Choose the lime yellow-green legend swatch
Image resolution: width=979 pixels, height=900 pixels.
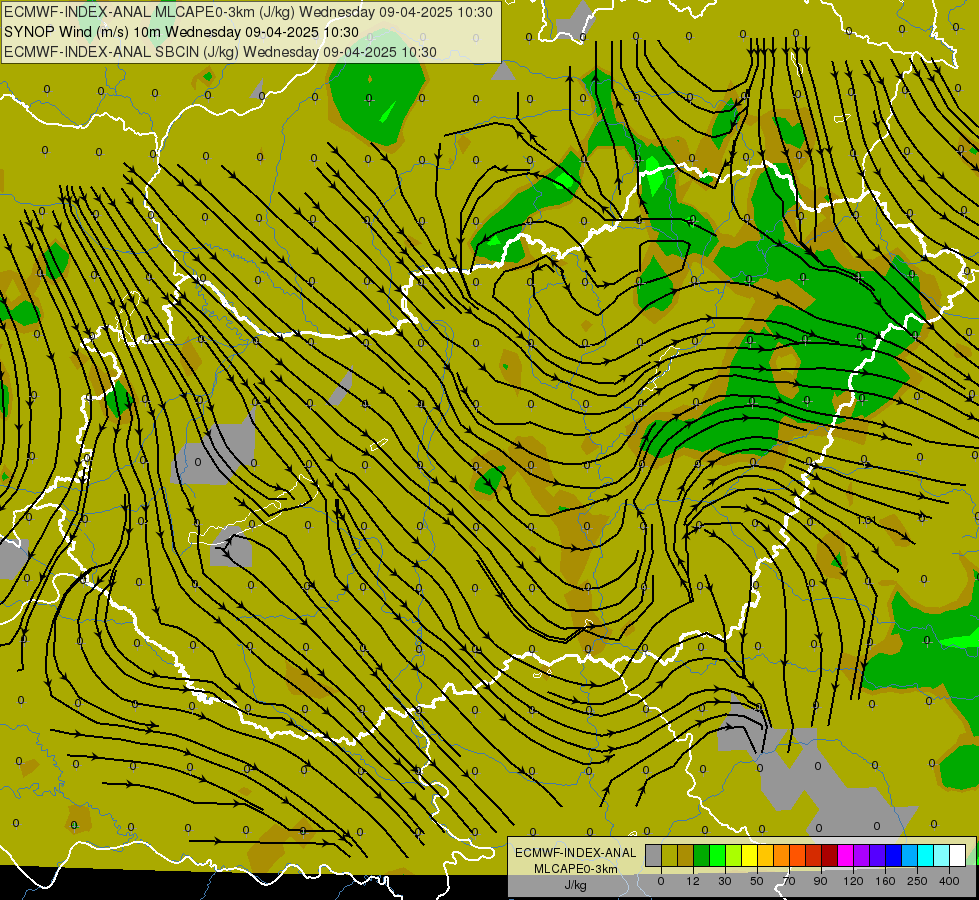click(734, 855)
